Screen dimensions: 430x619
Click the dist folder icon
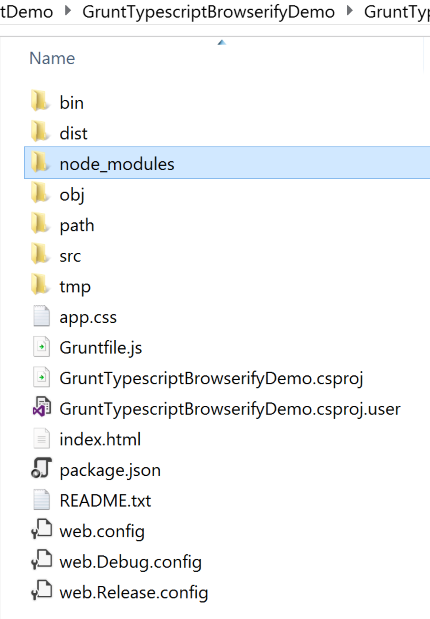(40, 132)
